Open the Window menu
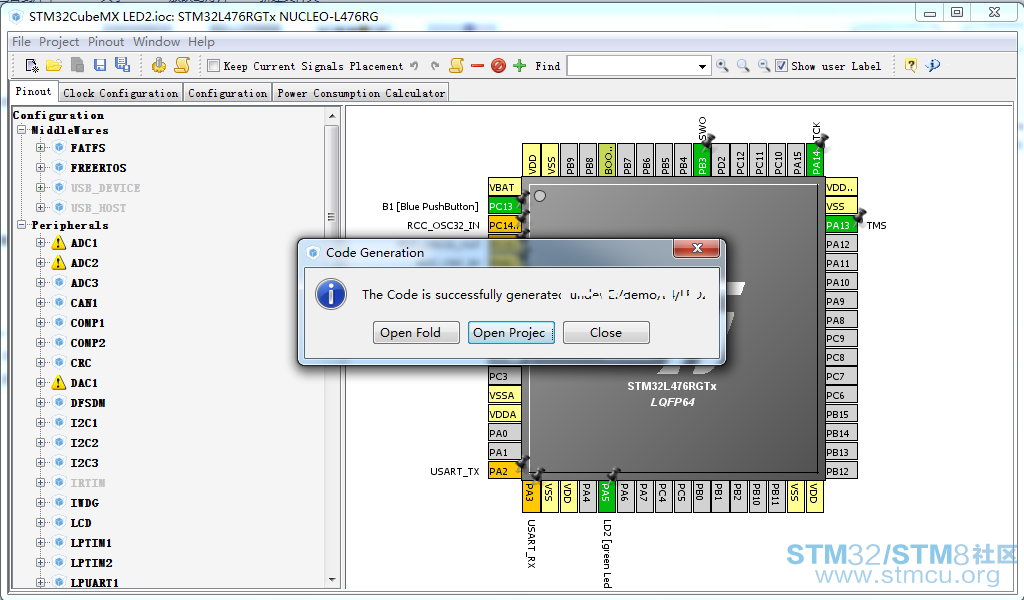Viewport: 1024px width, 600px height. [157, 42]
